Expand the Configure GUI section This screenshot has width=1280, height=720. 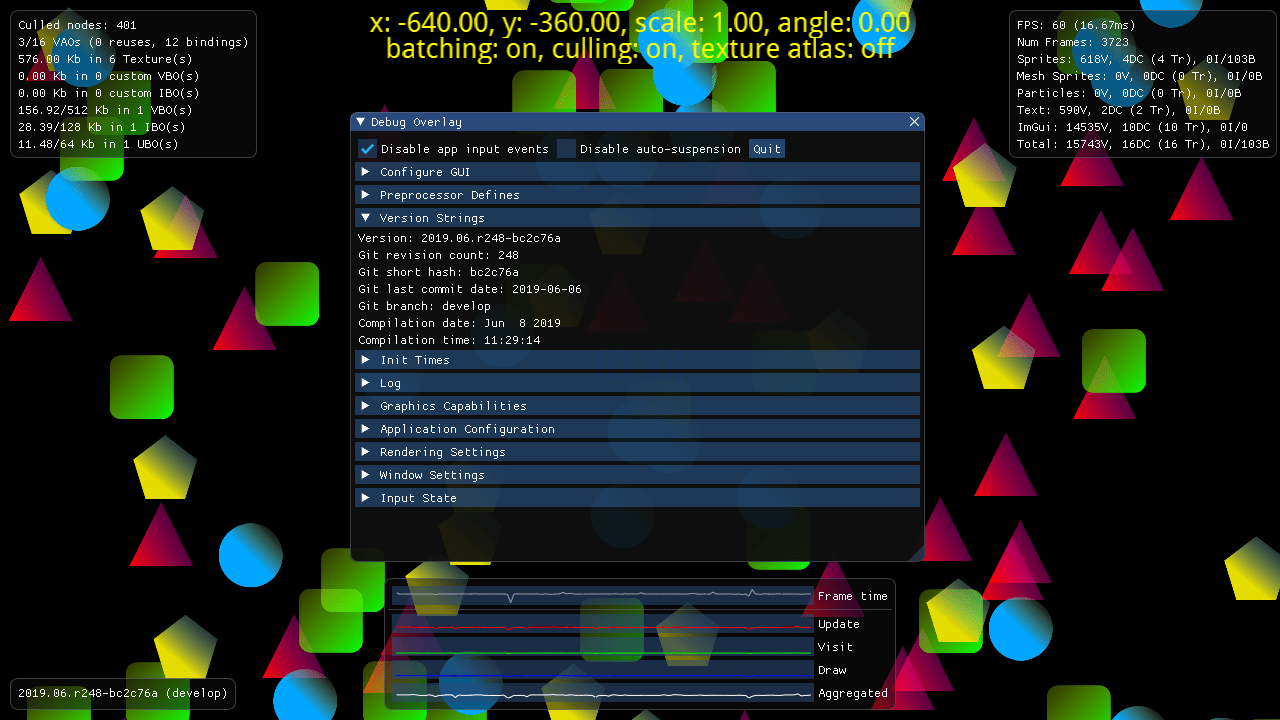coord(637,172)
